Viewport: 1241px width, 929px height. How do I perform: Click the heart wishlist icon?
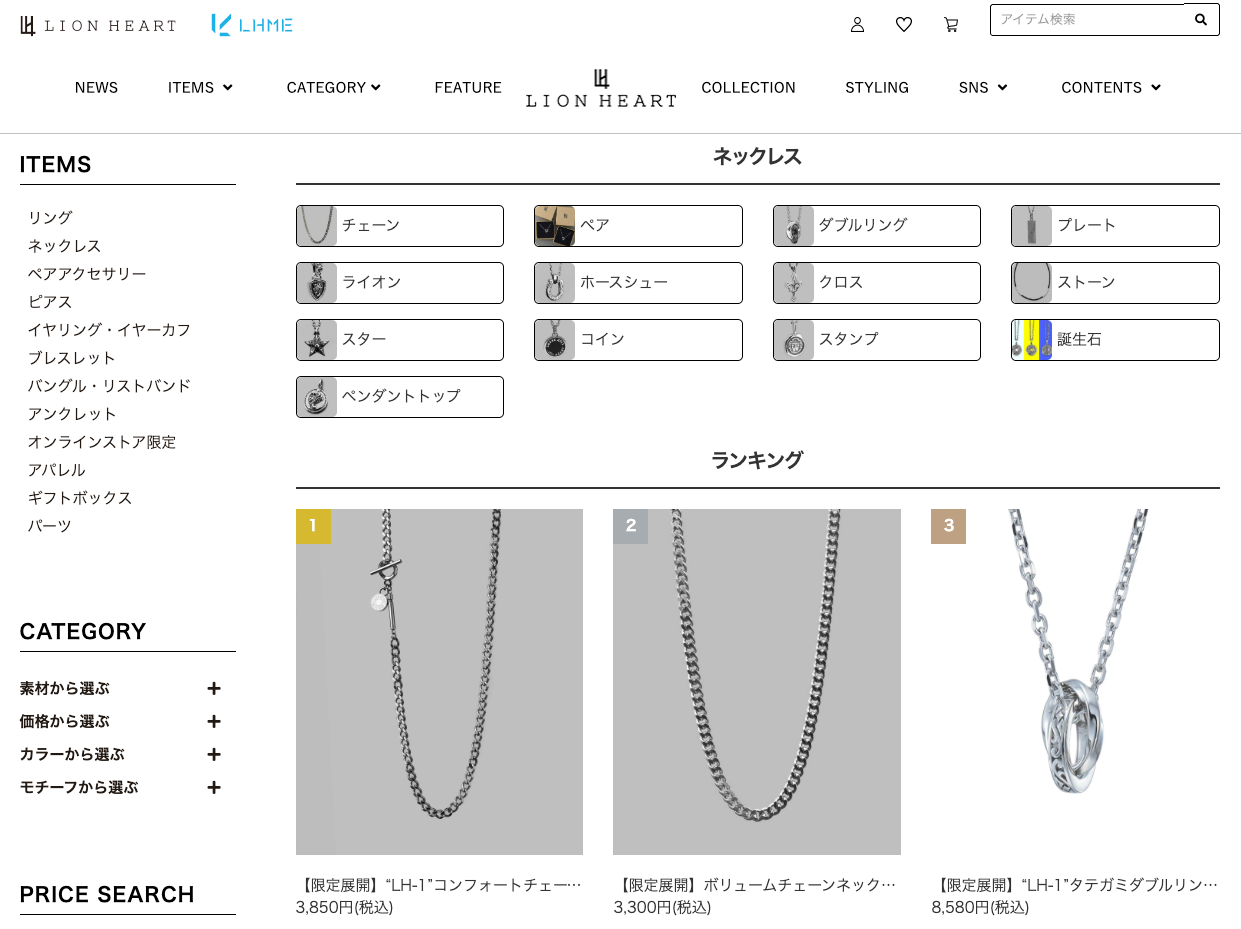point(904,25)
